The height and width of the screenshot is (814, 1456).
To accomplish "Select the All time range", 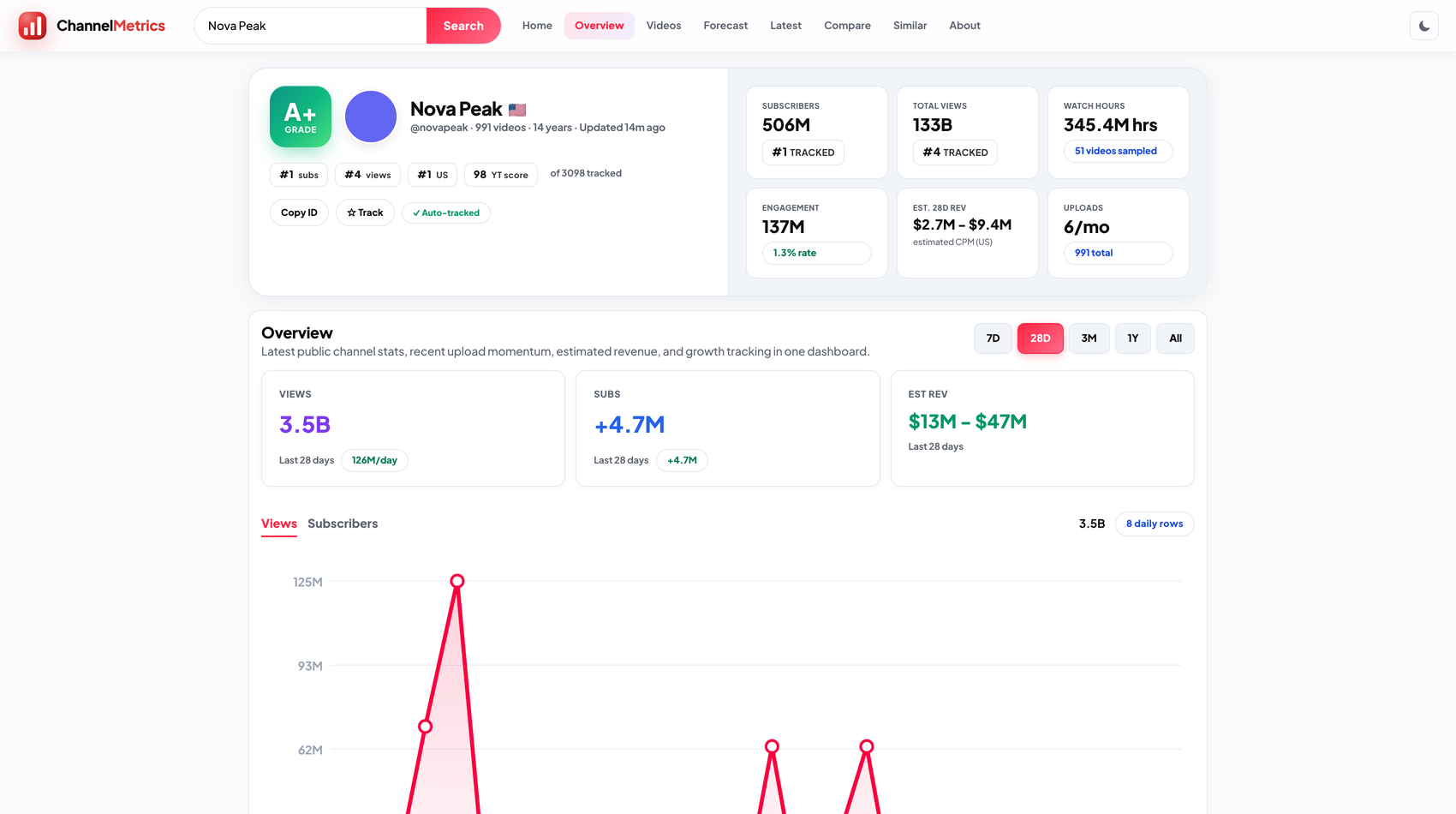I will click(x=1175, y=338).
